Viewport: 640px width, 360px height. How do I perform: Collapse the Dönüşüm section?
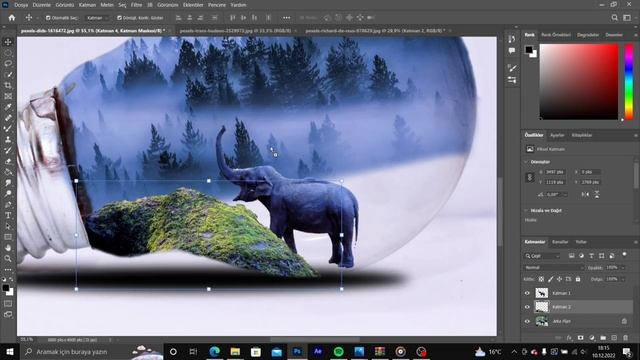(x=526, y=162)
